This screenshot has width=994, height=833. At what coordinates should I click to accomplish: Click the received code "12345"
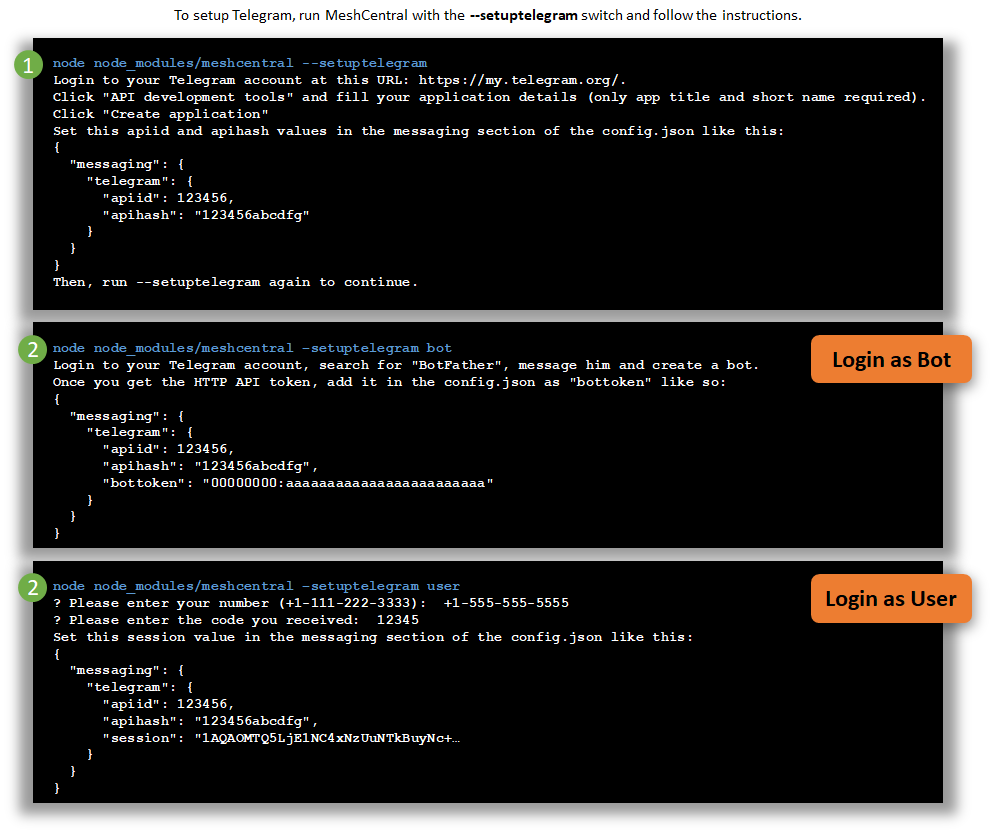click(397, 620)
